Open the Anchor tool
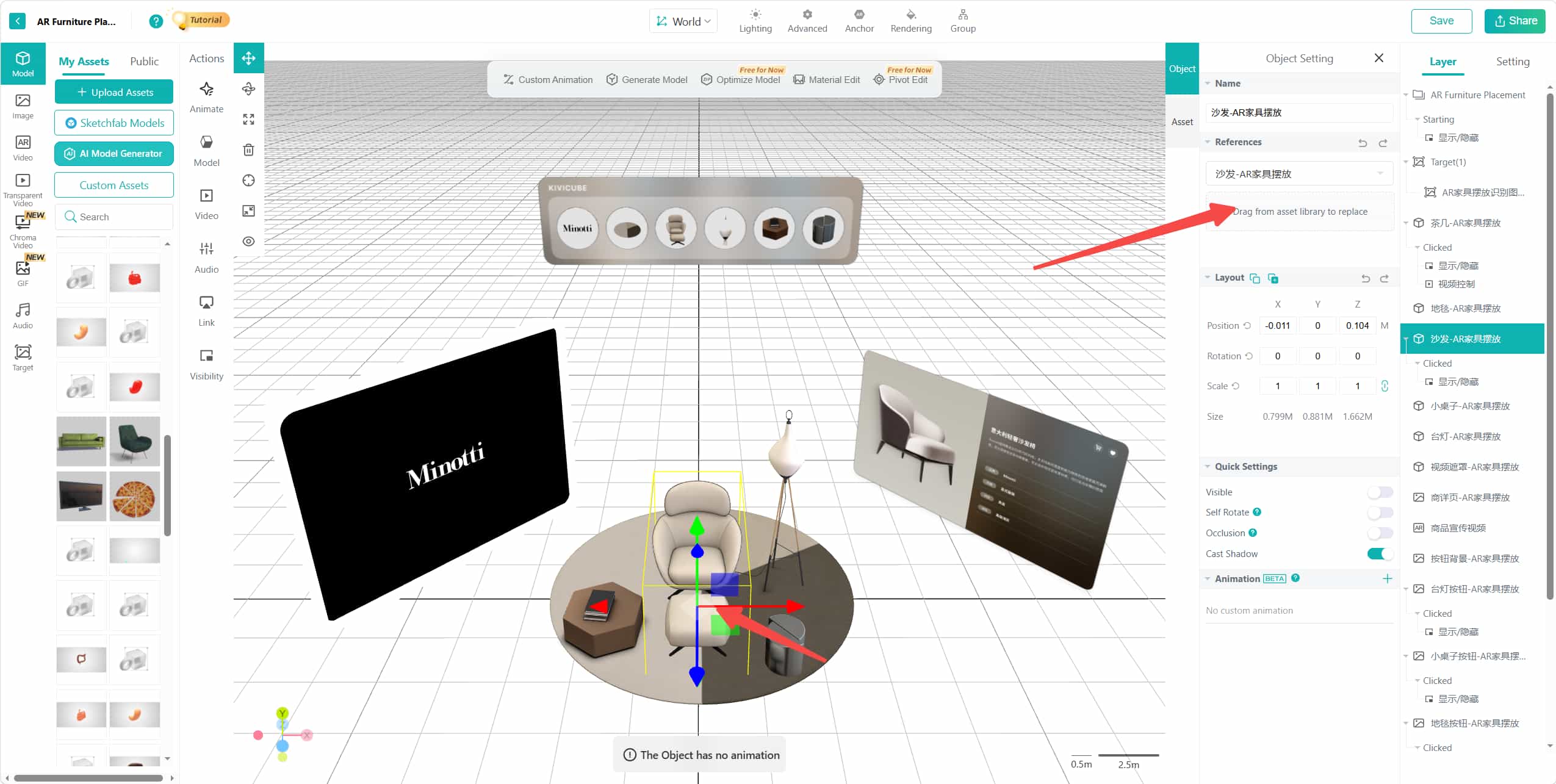 tap(859, 21)
